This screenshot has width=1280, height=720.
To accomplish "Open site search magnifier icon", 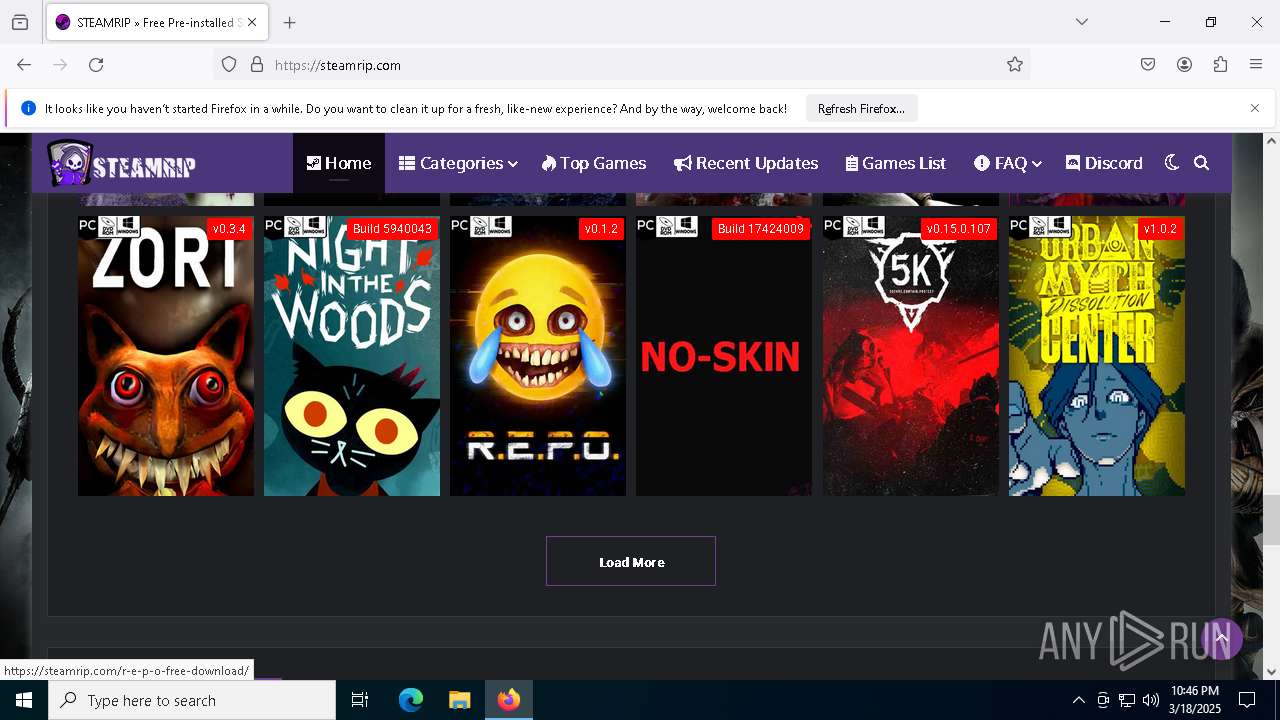I will [1202, 163].
